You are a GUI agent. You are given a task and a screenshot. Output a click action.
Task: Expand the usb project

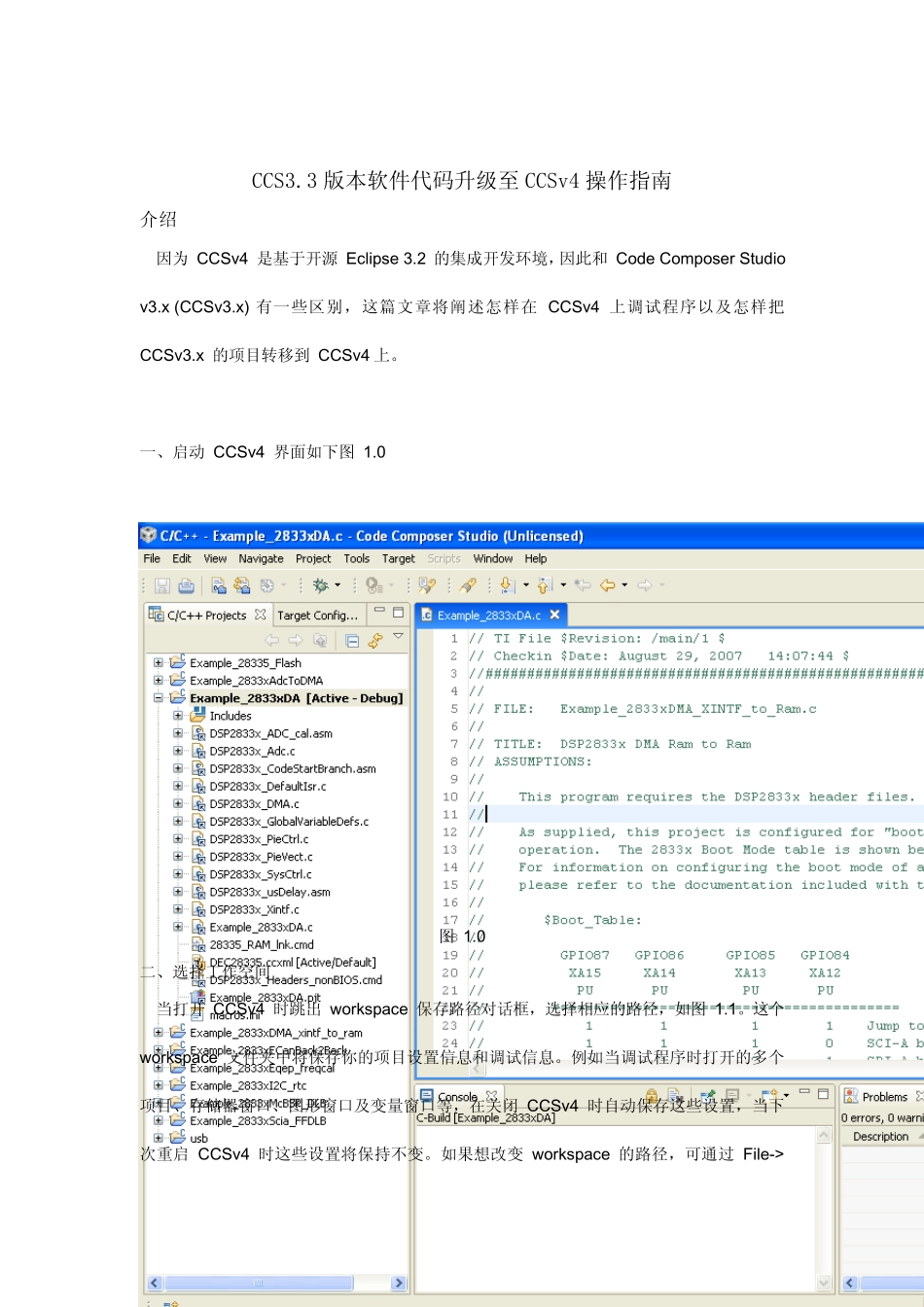pos(159,1138)
